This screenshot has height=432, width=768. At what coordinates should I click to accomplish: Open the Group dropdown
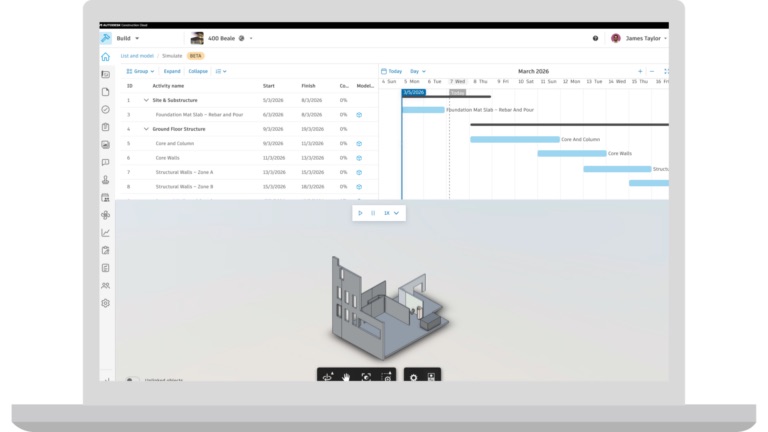coord(141,71)
